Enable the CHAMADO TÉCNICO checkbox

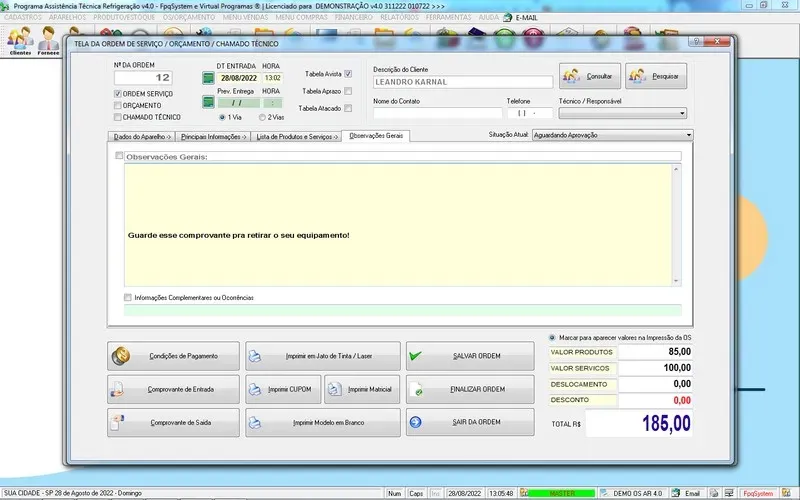(118, 117)
